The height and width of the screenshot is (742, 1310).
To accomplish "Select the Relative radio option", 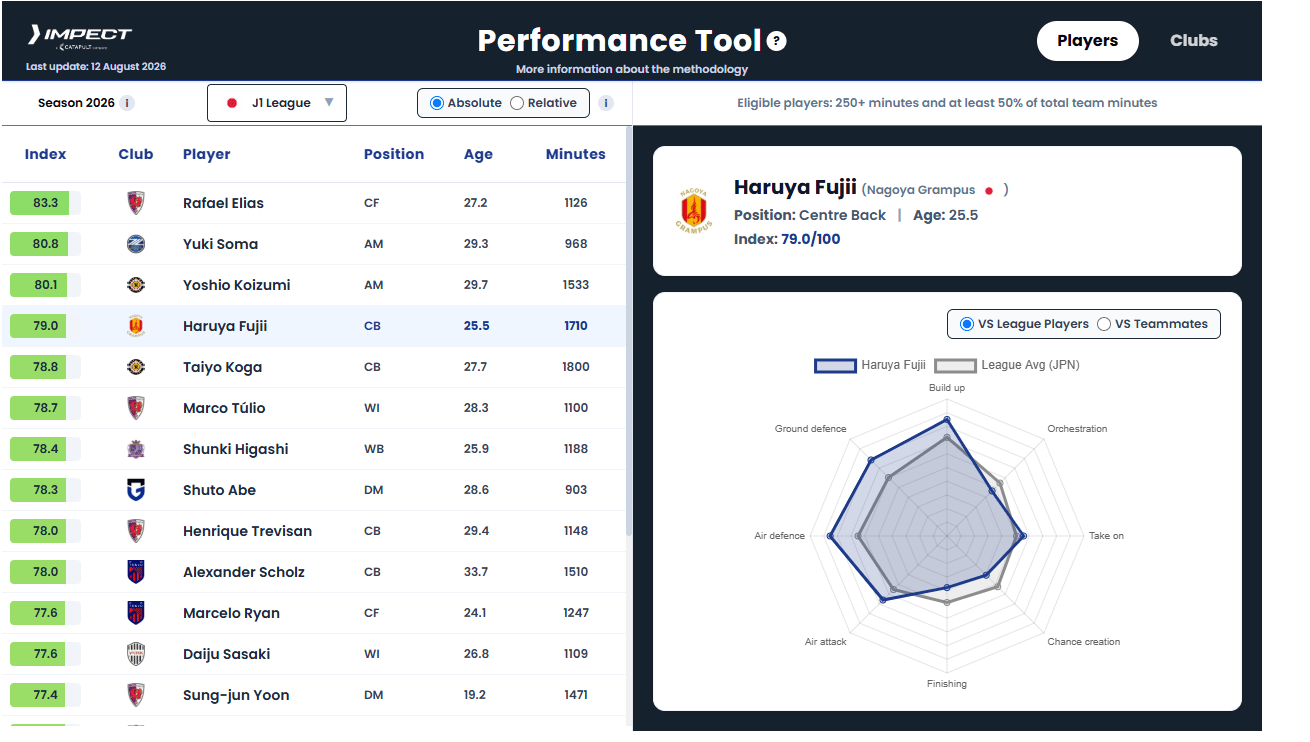I will pyautogui.click(x=517, y=103).
